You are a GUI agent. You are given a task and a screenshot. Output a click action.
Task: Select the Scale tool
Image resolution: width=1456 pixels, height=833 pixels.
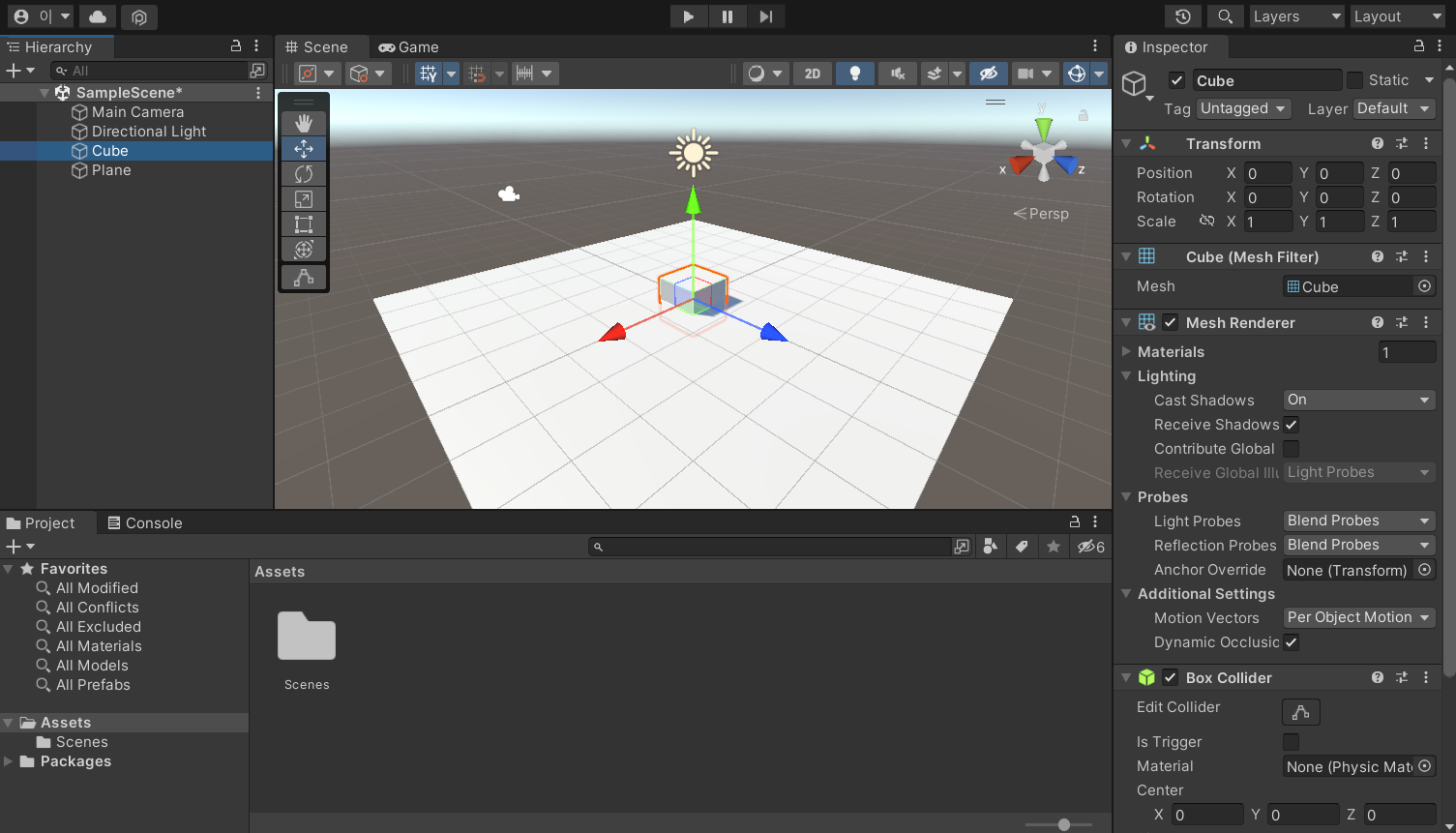304,199
